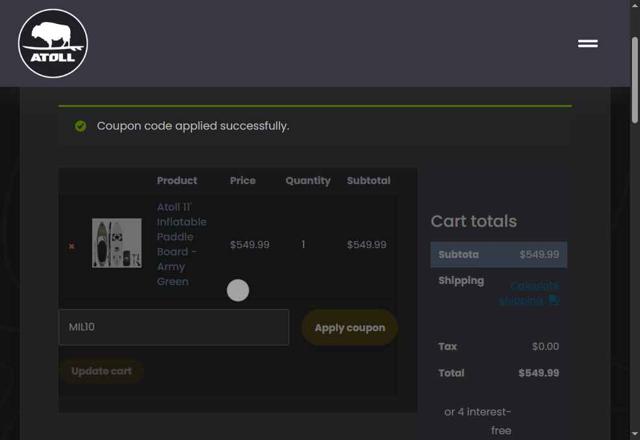Screen dimensions: 640x440
Task: Click the Update cart button
Action: (x=101, y=371)
